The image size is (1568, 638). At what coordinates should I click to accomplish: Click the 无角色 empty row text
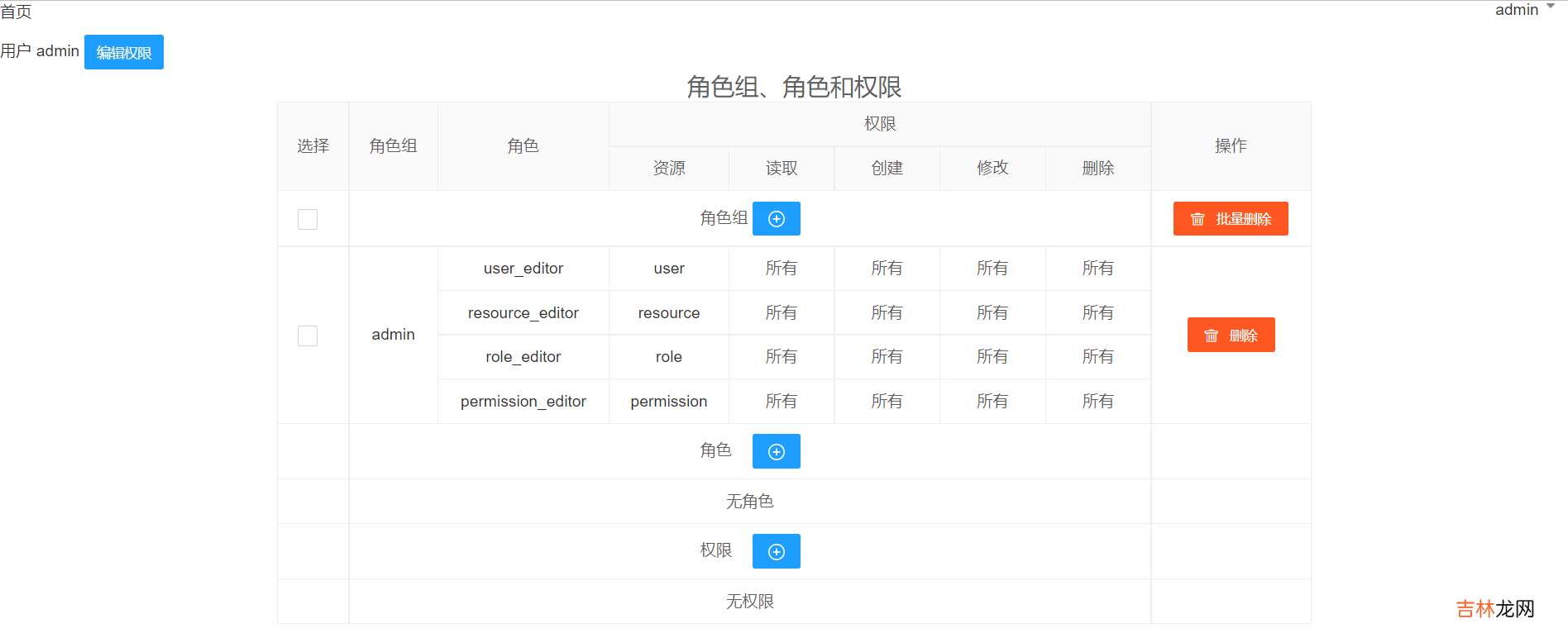pyautogui.click(x=749, y=502)
